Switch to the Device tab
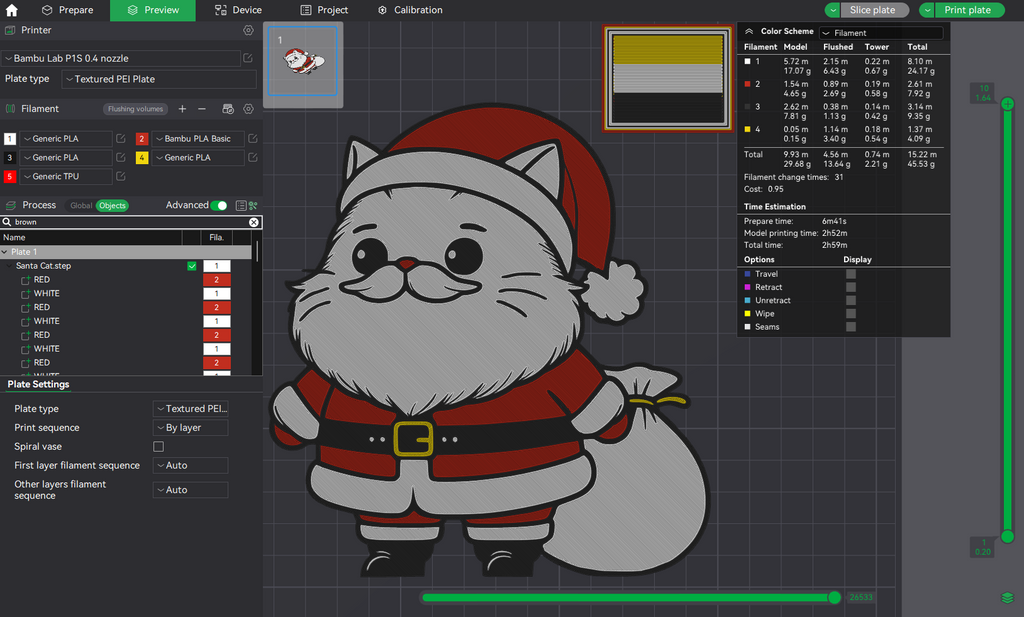 pos(238,10)
